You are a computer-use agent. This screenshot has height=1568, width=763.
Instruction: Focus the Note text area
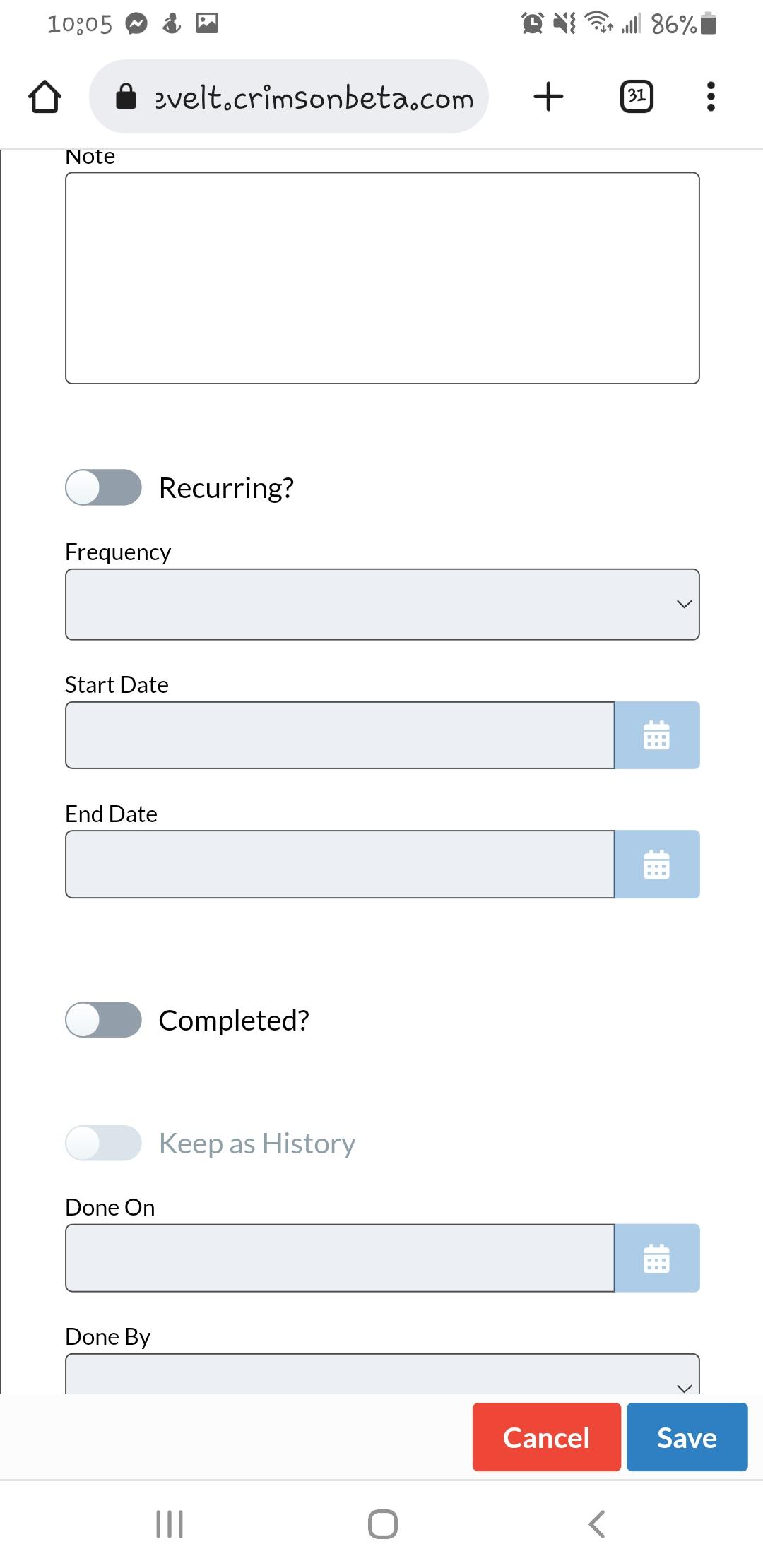click(382, 278)
